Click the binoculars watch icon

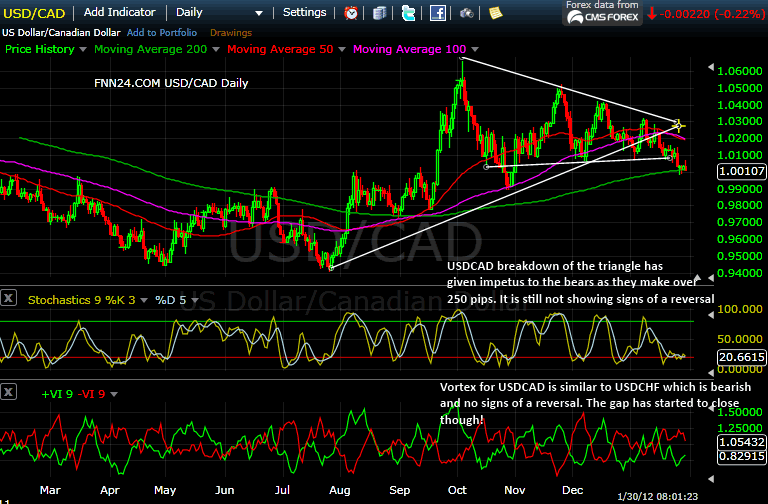pyautogui.click(x=467, y=13)
